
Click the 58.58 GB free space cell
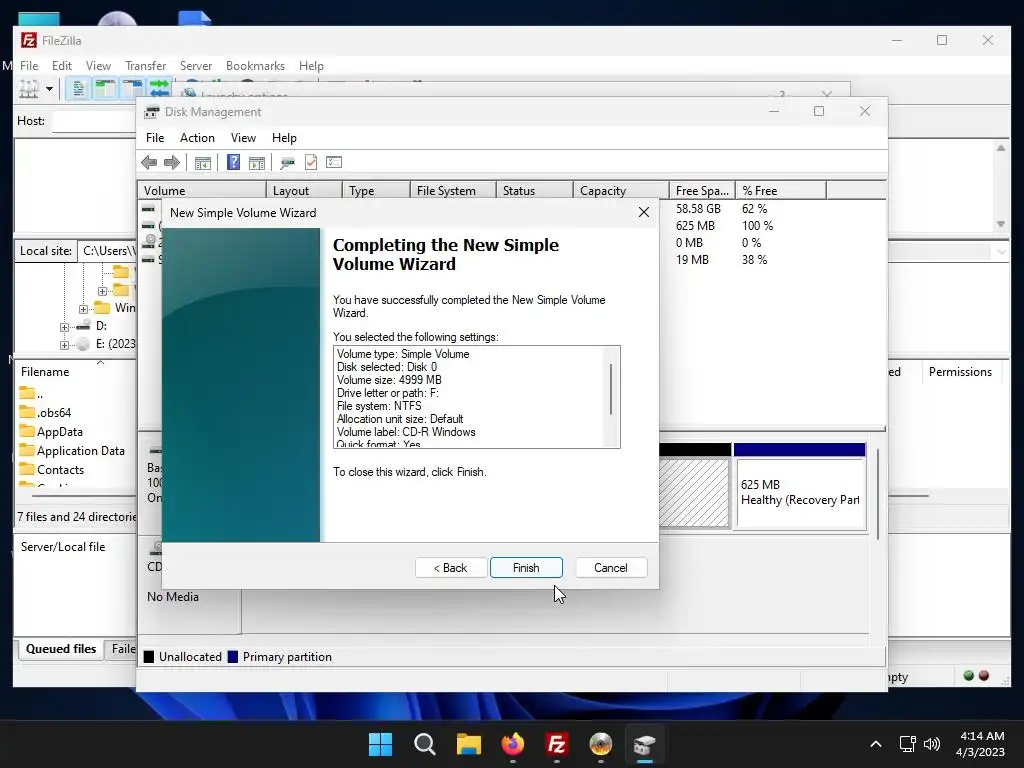pos(698,209)
